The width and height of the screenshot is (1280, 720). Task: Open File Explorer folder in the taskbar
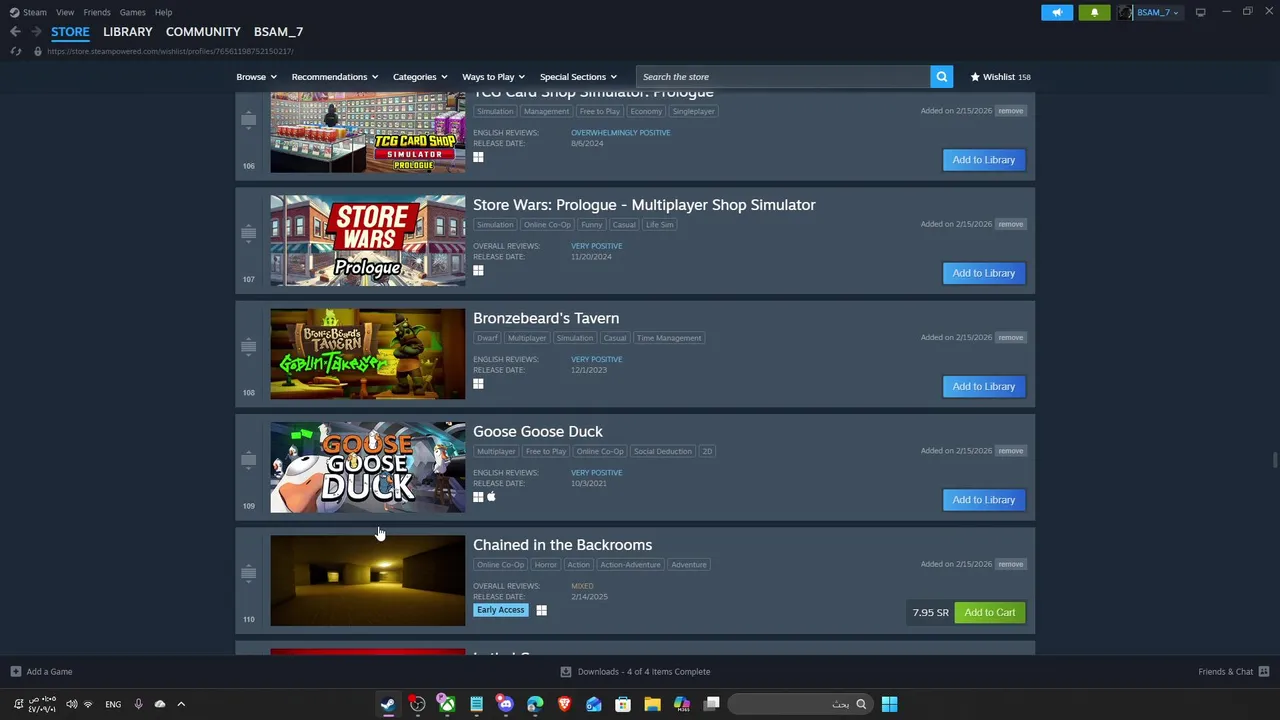652,704
